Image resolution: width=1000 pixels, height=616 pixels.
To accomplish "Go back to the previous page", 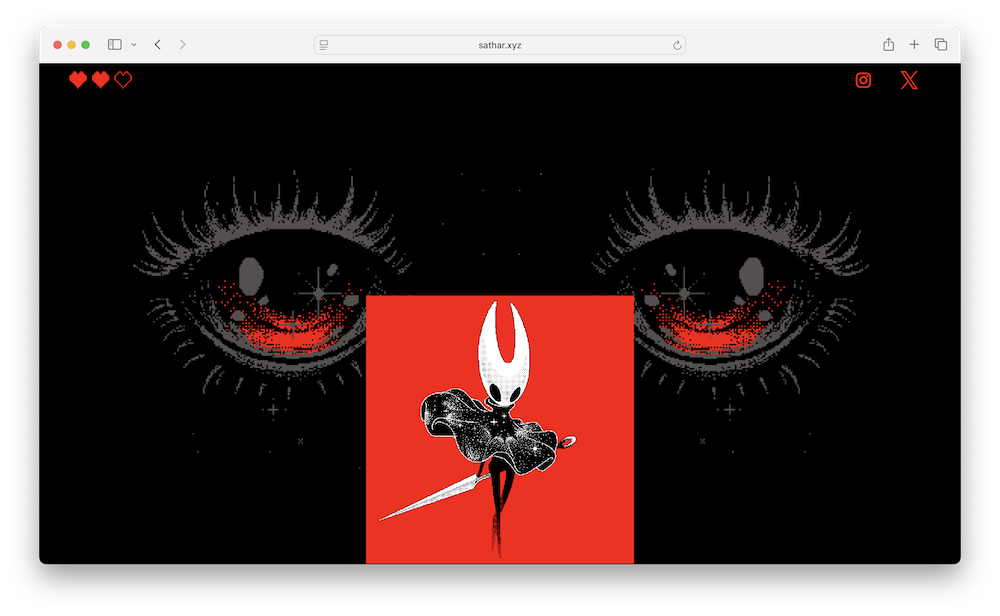I will click(x=158, y=45).
